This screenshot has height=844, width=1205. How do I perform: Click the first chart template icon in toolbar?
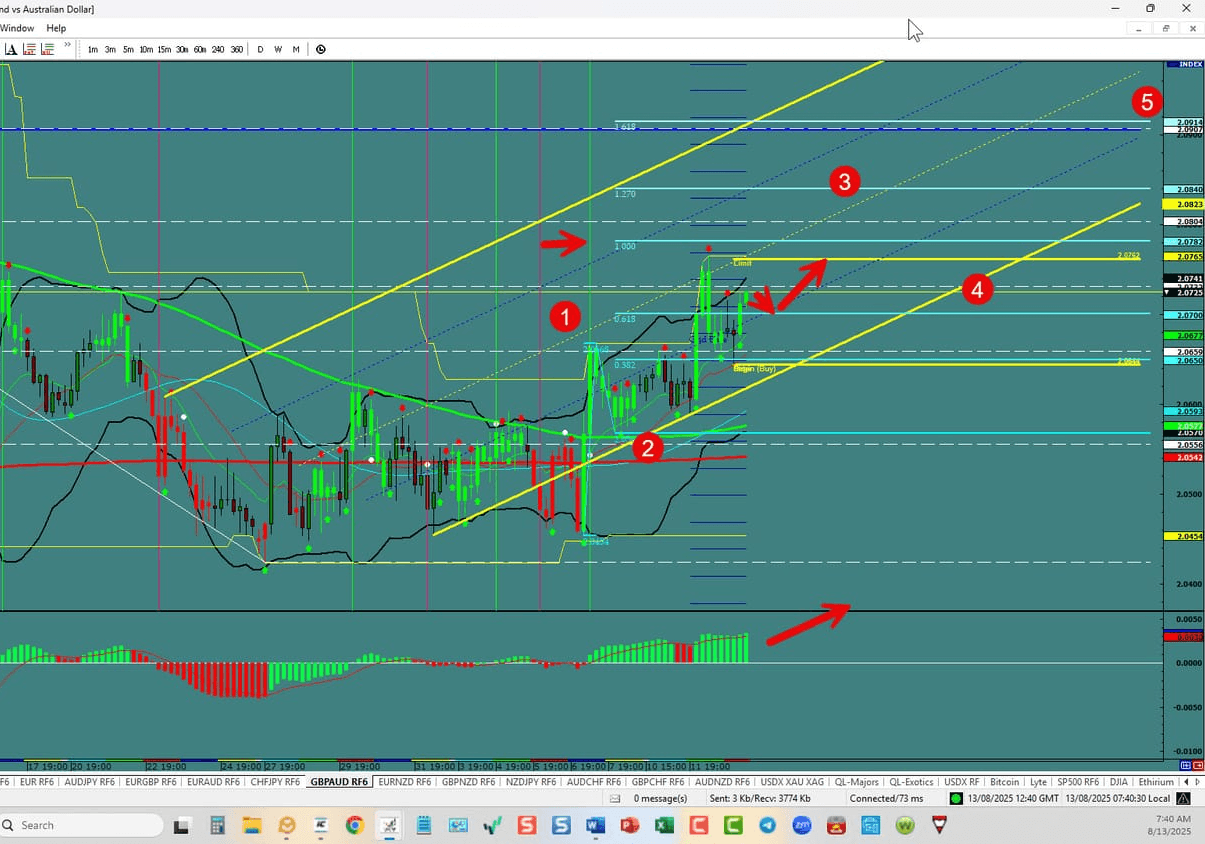[28, 48]
